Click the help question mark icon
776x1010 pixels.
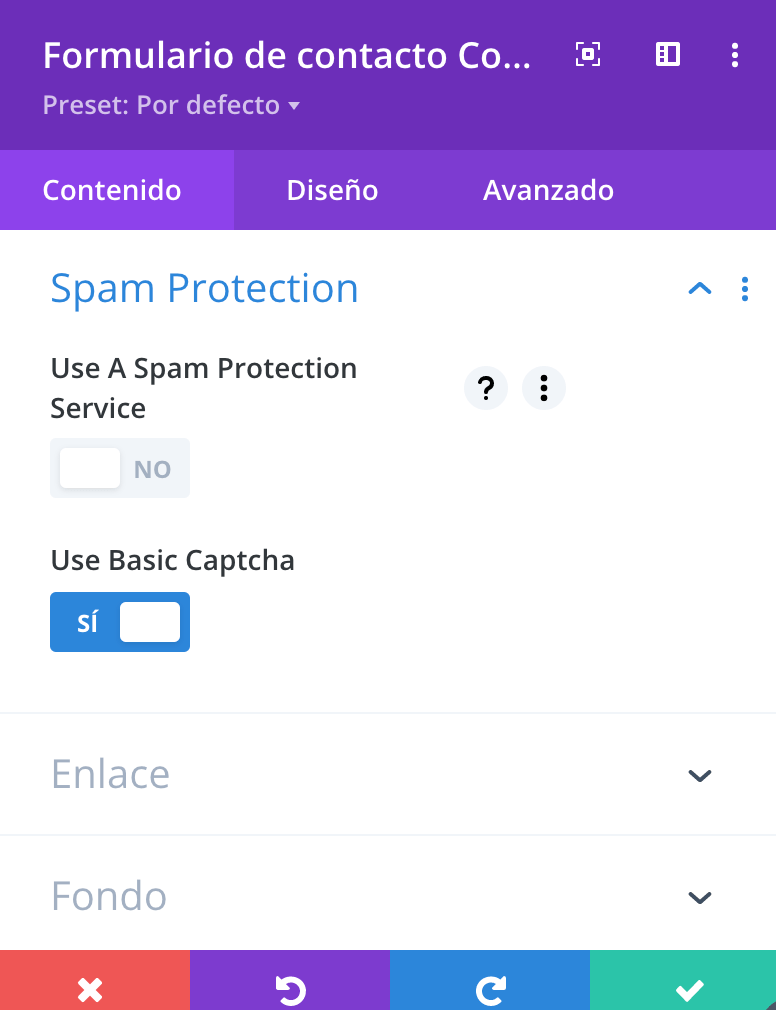click(486, 388)
